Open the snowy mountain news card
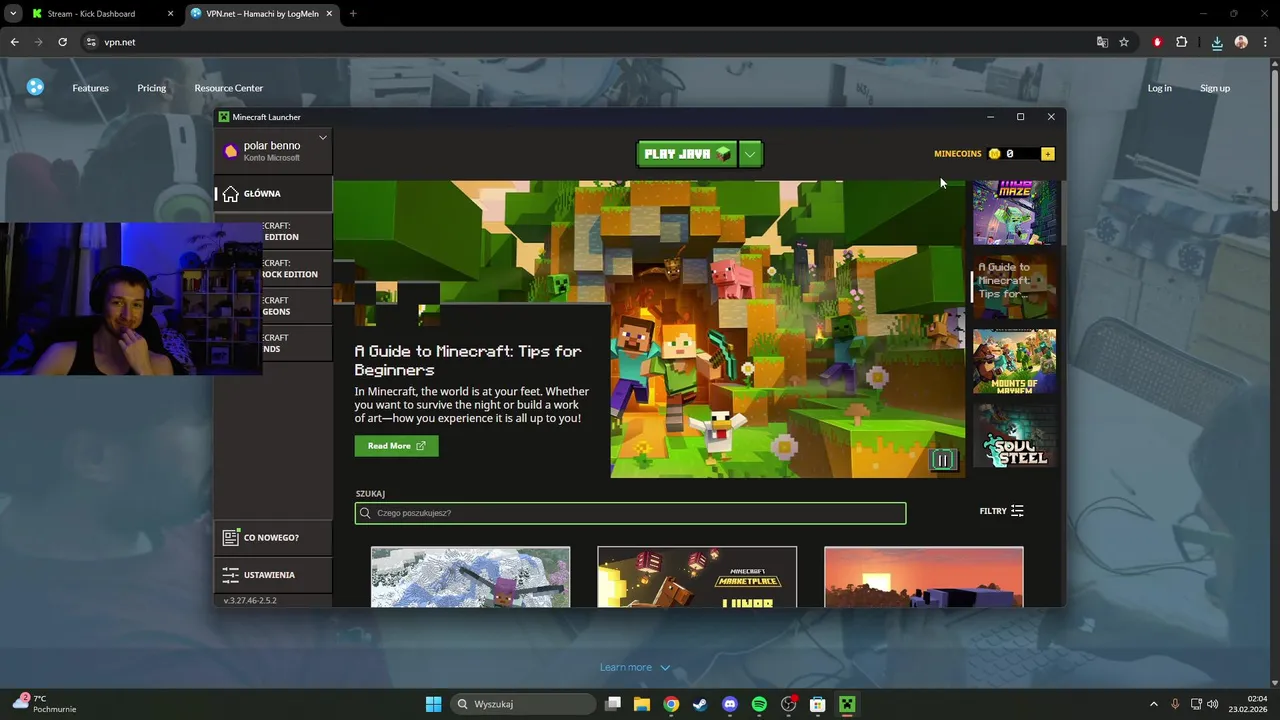The height and width of the screenshot is (720, 1280). 470,577
